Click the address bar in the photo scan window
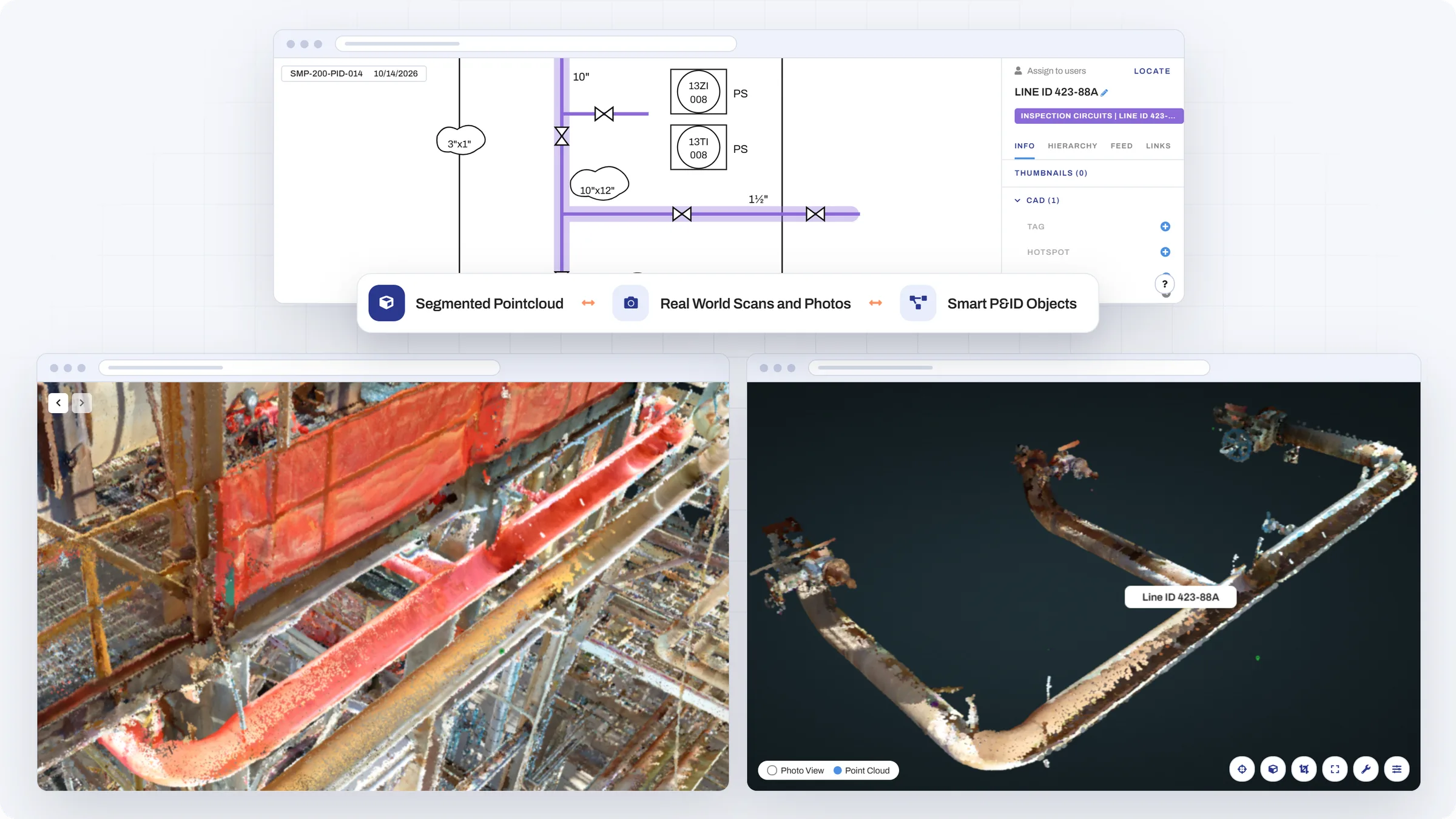This screenshot has width=1456, height=819. click(x=299, y=368)
